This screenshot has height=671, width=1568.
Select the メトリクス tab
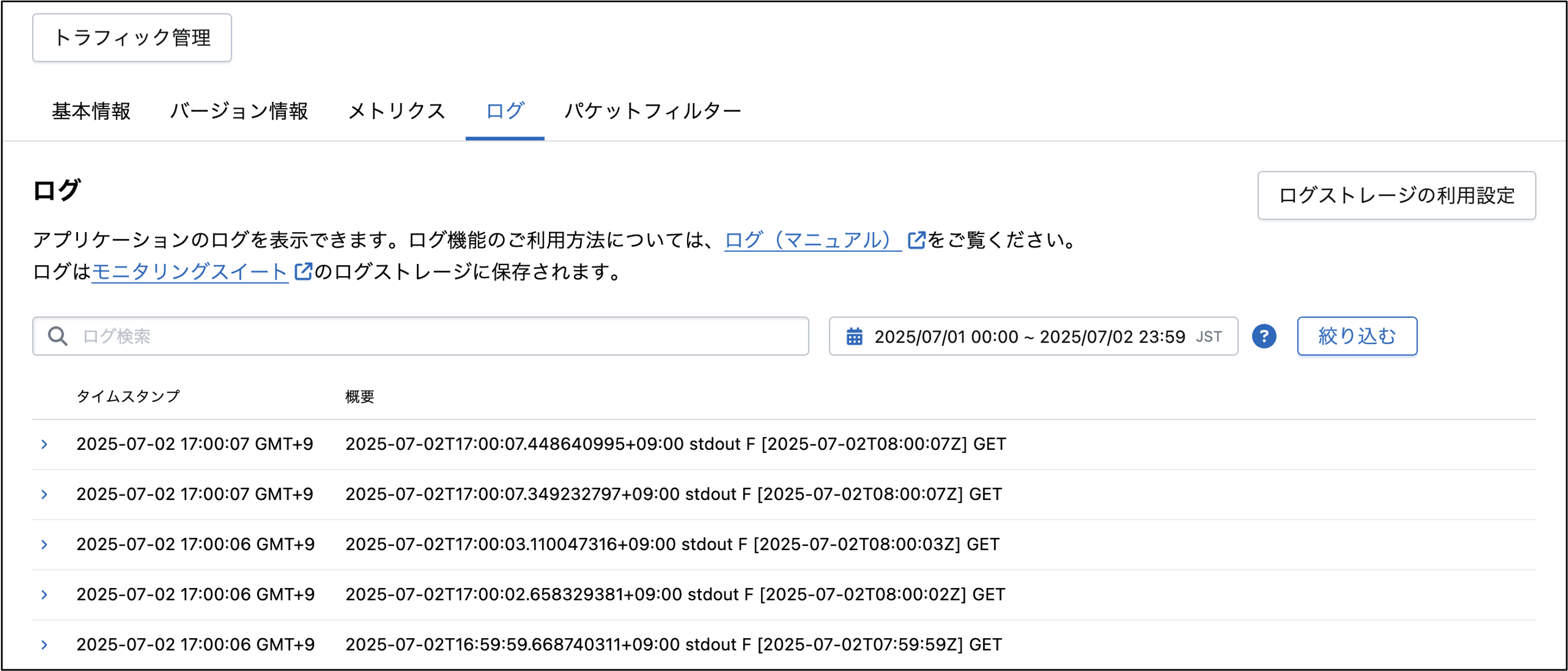[x=397, y=111]
